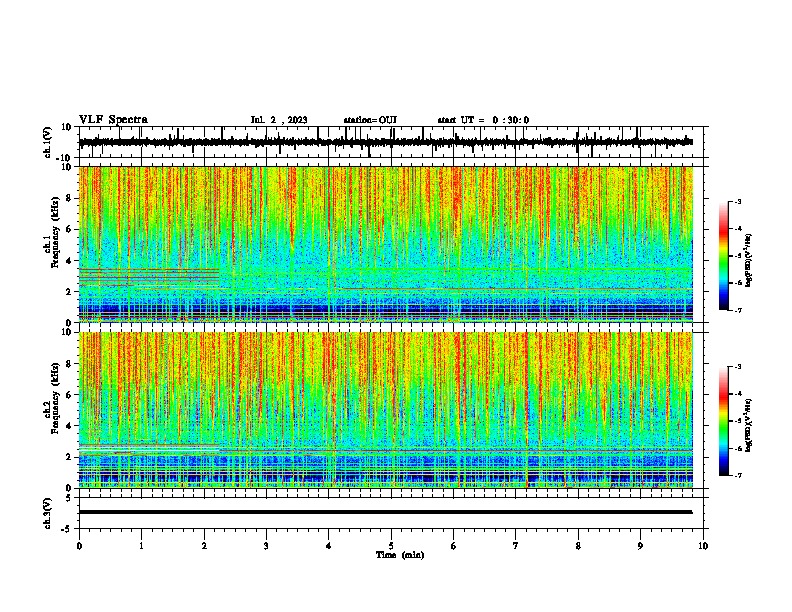792x612 pixels.
Task: Select the Jul 2, 2023 date label
Action: pyautogui.click(x=279, y=120)
